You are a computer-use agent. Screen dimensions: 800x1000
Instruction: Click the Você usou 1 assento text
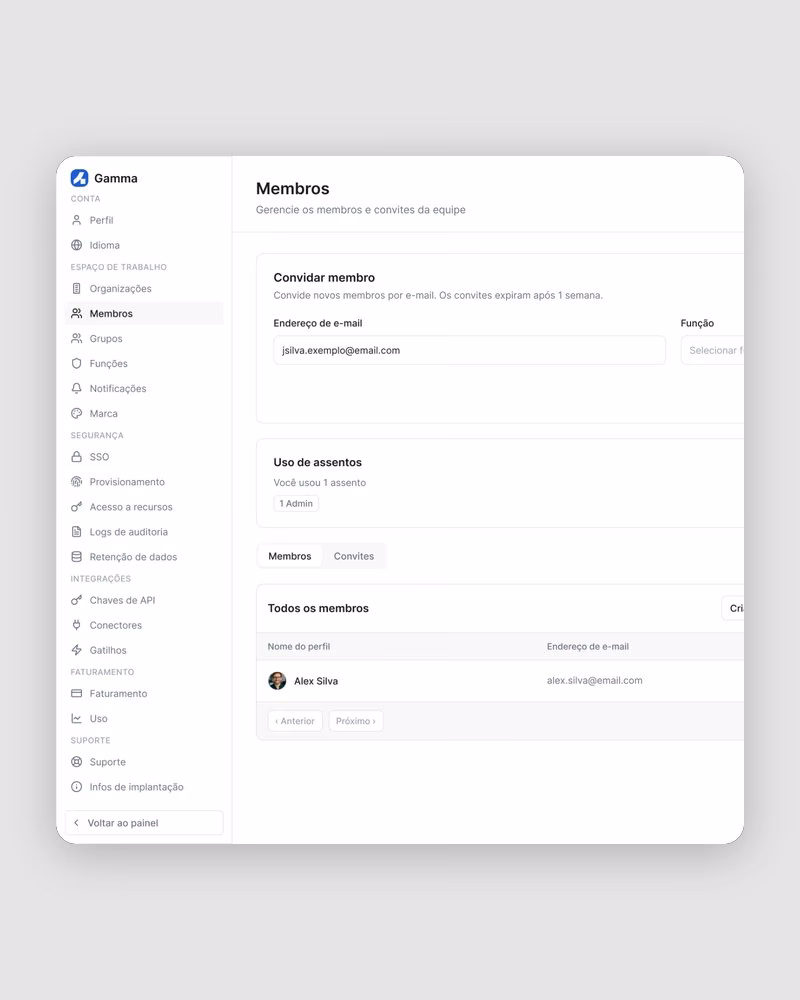click(320, 482)
